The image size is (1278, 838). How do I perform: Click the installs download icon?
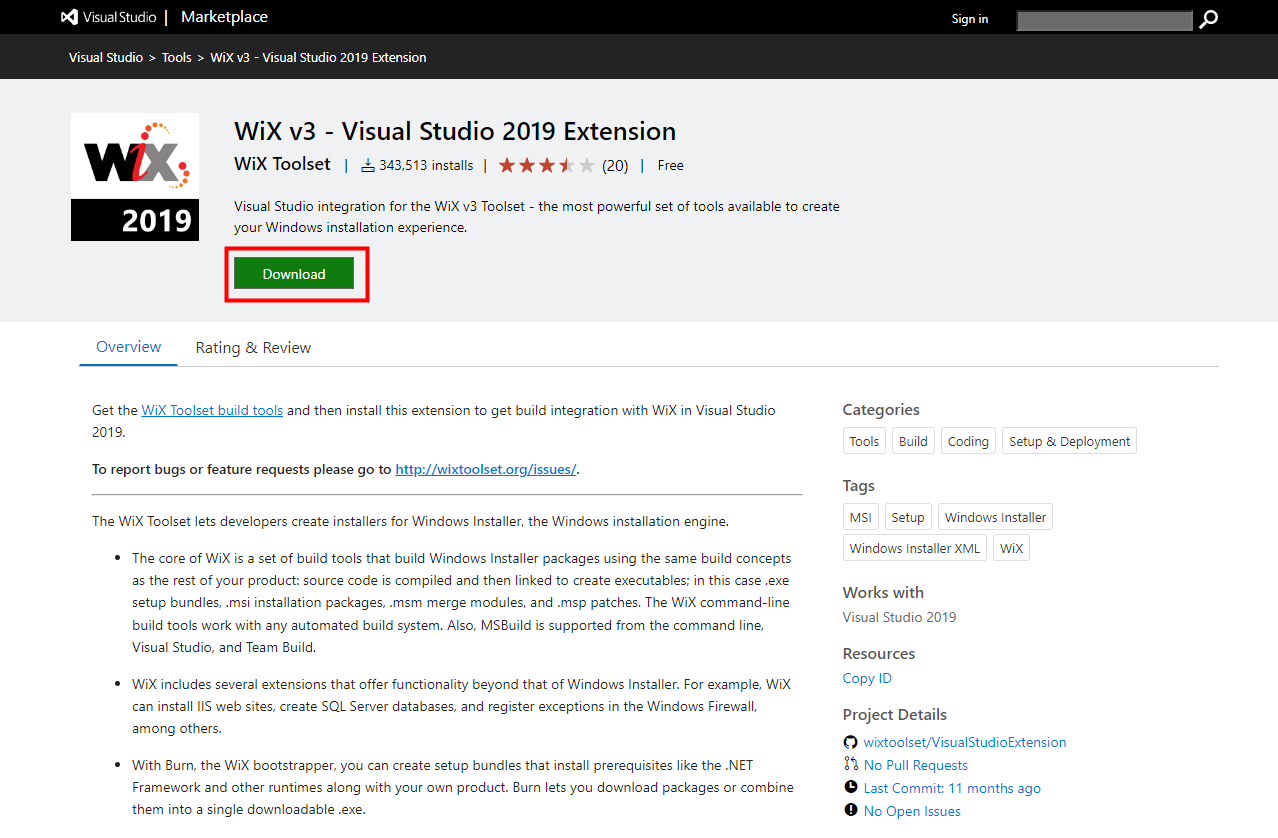368,165
